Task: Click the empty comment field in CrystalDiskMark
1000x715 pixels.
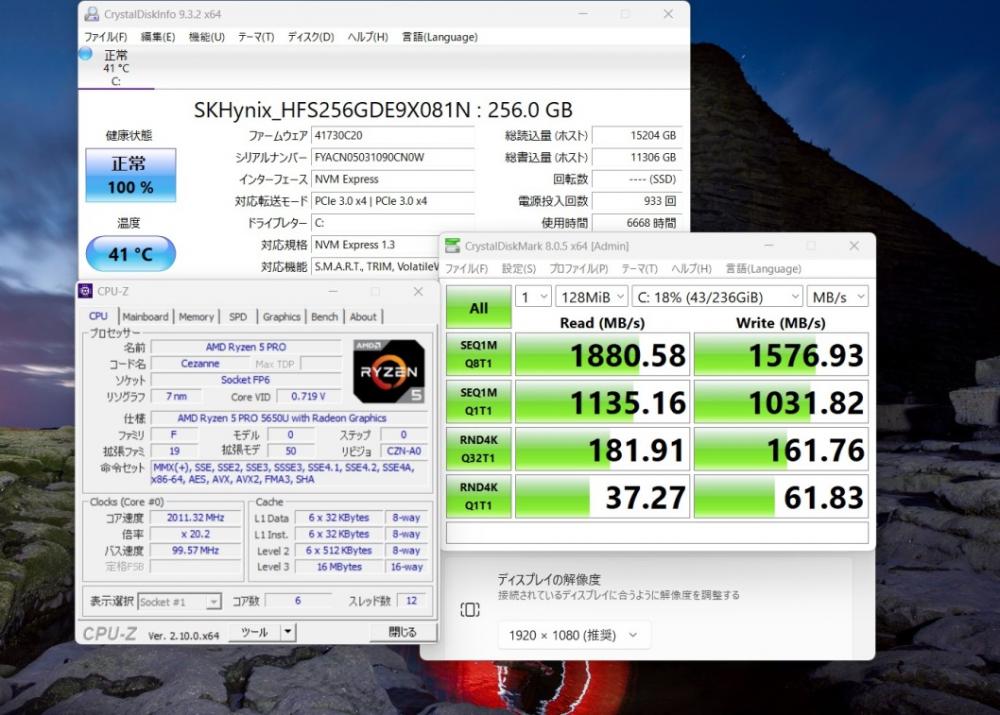Action: point(657,533)
